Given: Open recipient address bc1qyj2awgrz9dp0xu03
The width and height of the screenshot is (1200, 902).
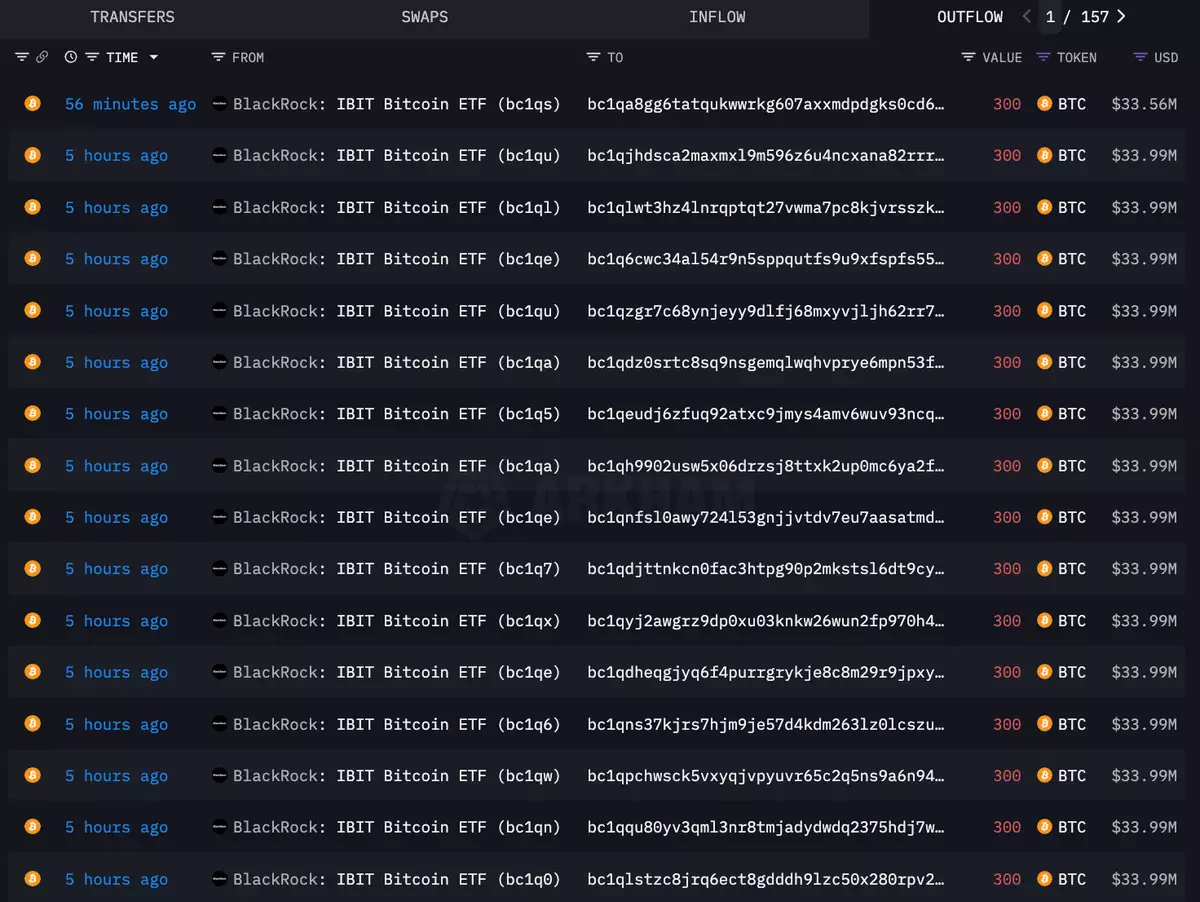Looking at the screenshot, I should click(766, 620).
